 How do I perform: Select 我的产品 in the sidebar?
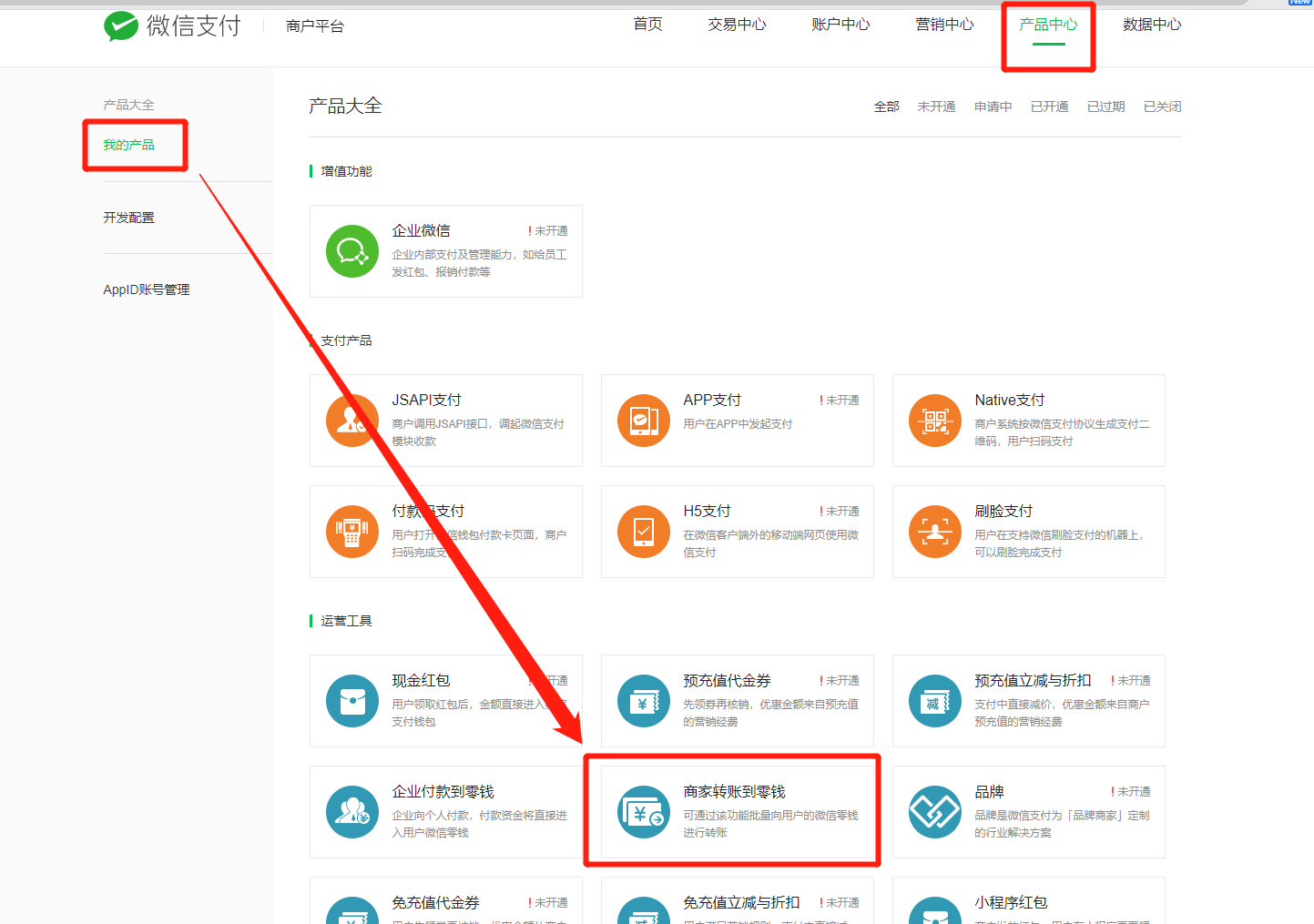128,145
